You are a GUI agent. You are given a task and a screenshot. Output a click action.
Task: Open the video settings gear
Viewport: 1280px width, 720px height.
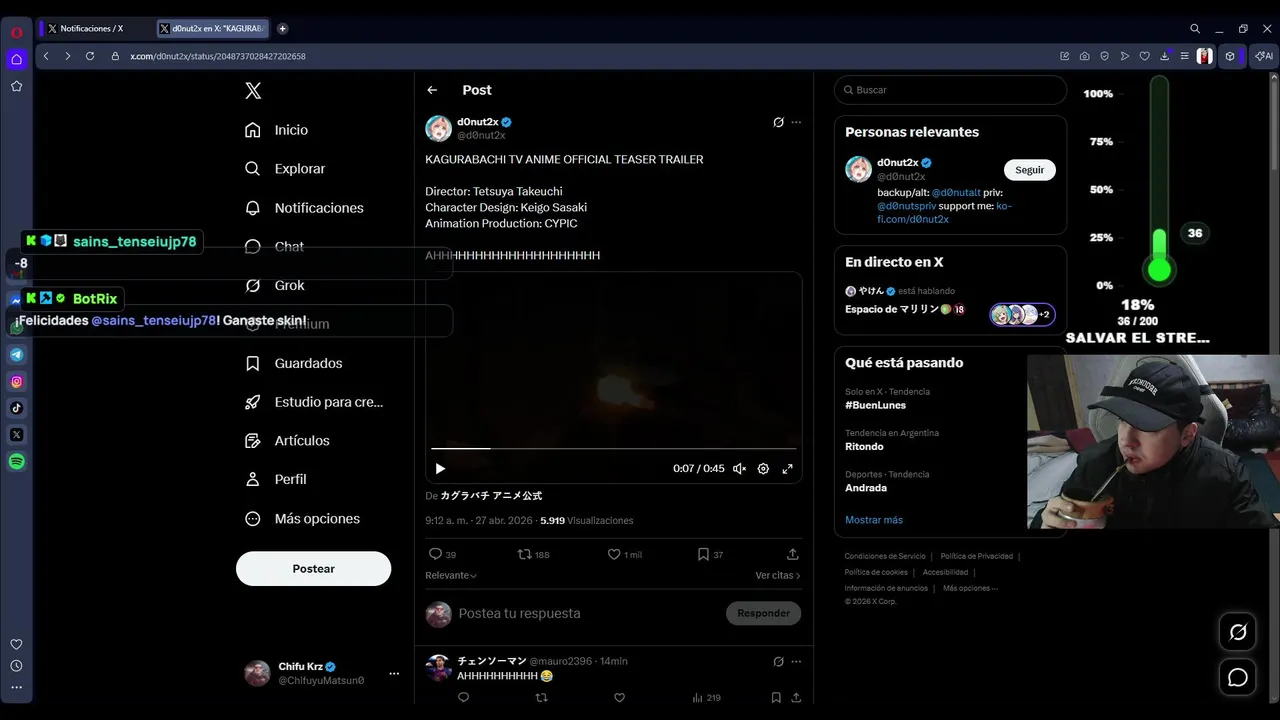(x=763, y=468)
